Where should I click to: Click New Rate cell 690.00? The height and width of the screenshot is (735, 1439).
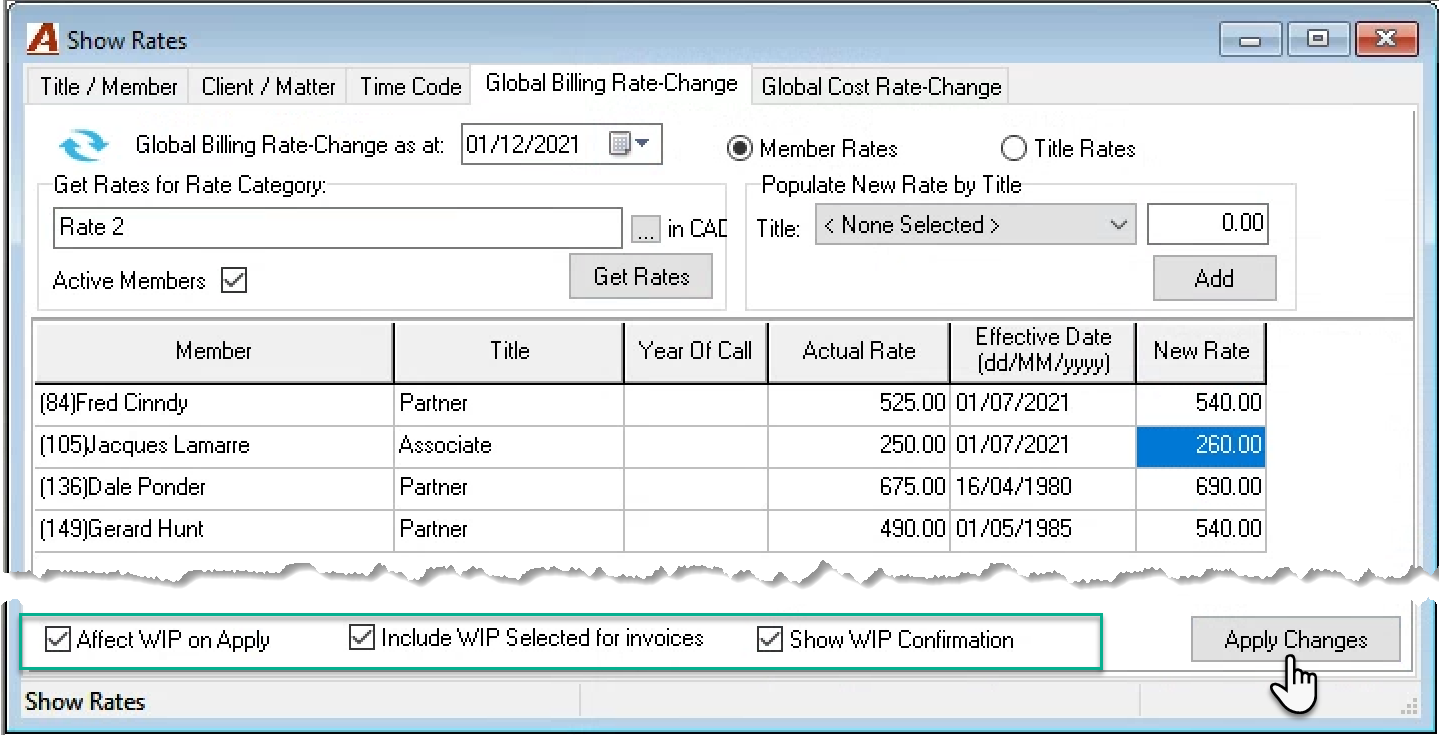(x=1201, y=487)
